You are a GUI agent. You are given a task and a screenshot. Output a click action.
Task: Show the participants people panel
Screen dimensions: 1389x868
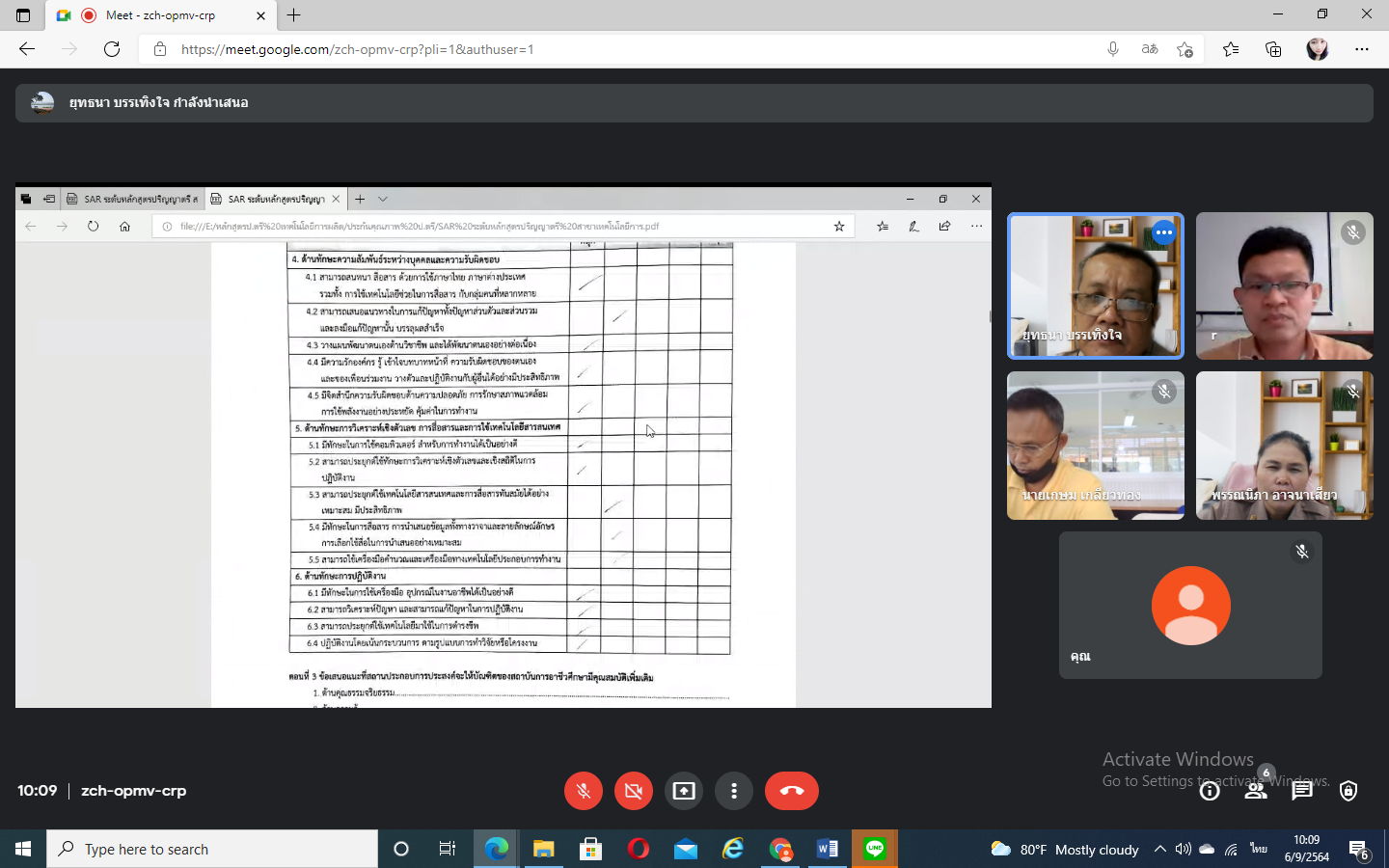[1255, 791]
